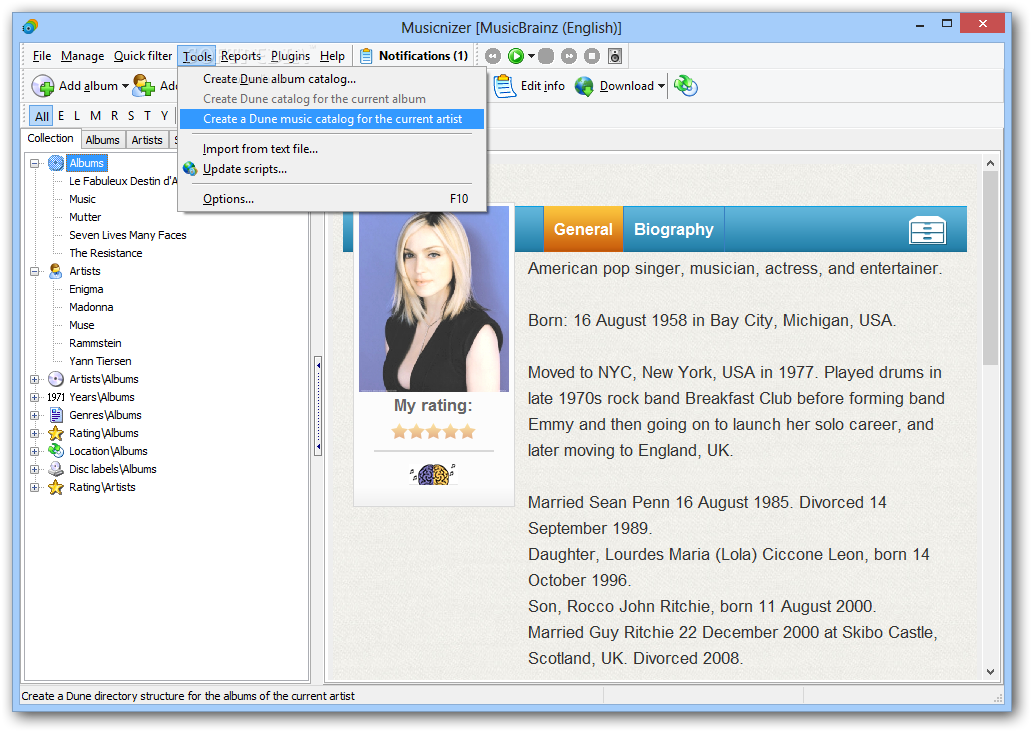Choose Import from text file menu entry

pos(331,149)
